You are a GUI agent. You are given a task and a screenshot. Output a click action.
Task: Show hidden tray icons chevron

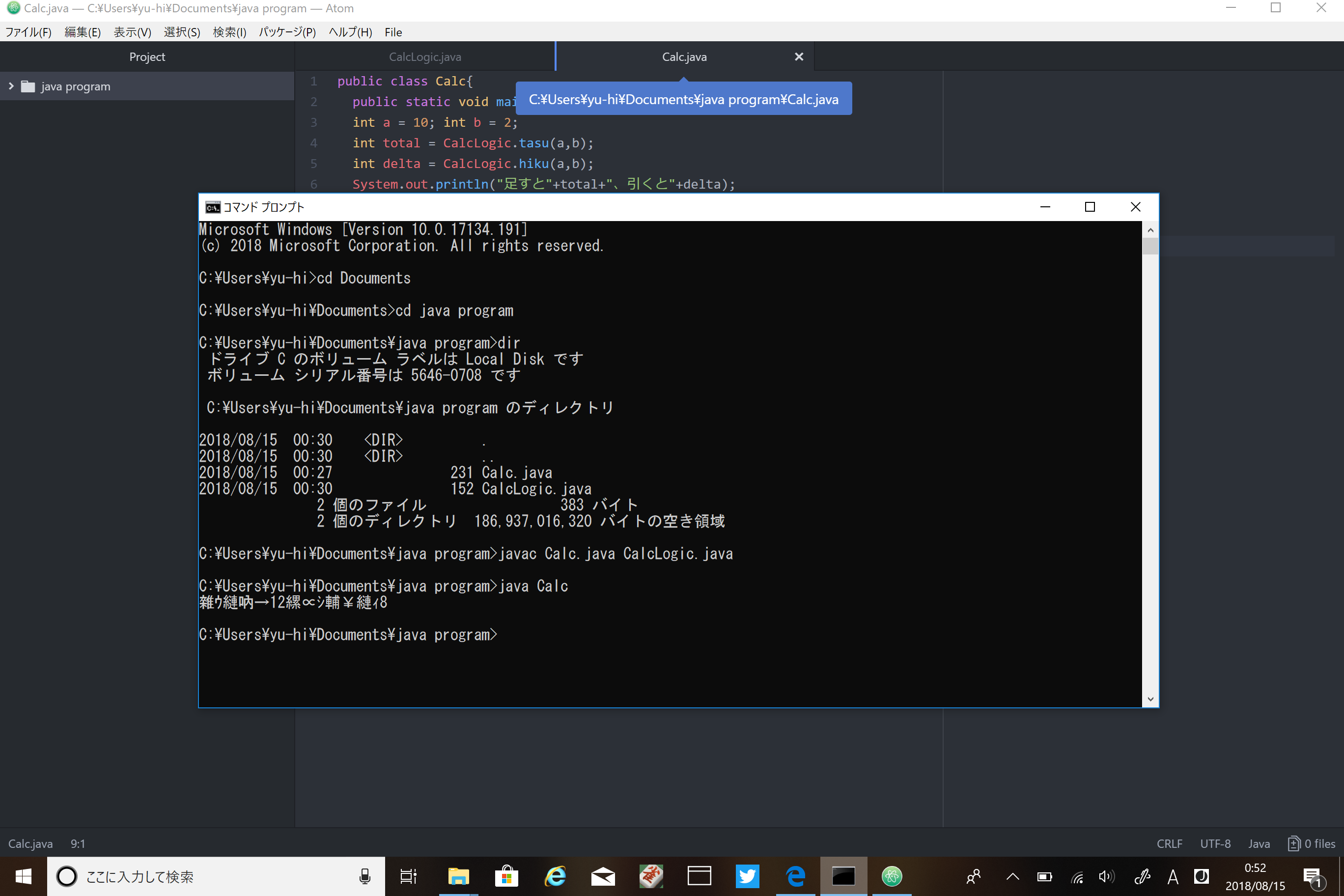click(1012, 876)
